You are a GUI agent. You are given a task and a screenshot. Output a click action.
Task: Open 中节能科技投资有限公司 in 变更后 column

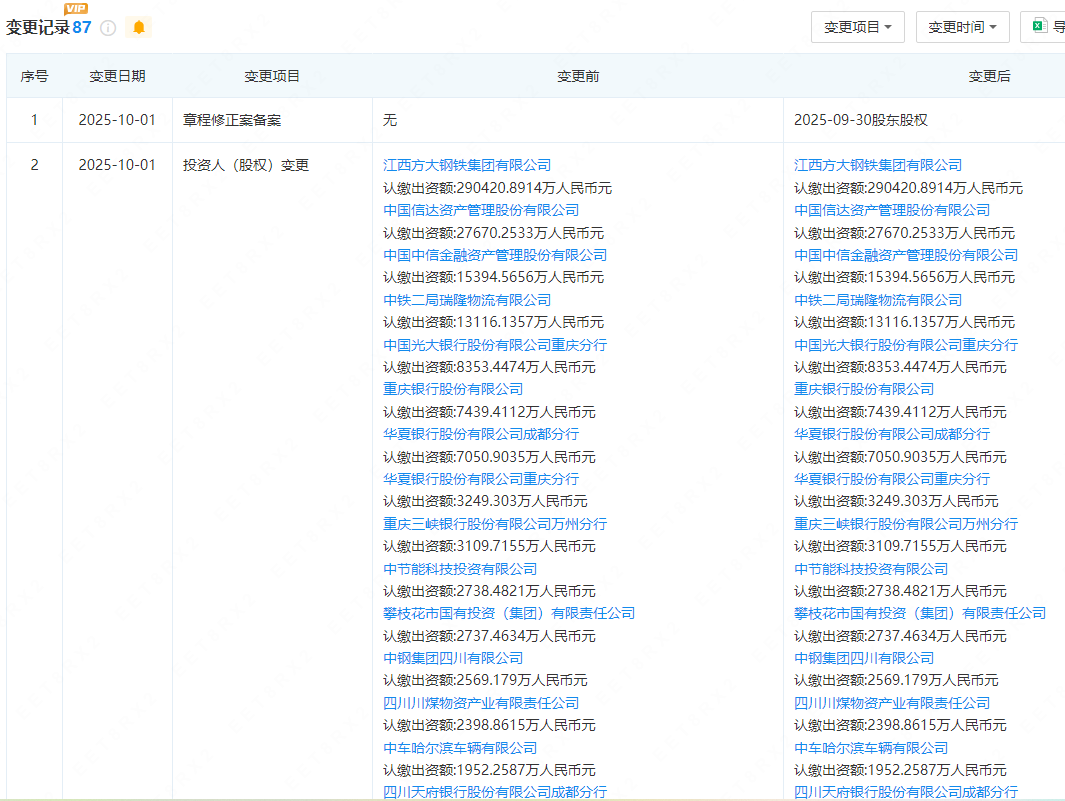(x=871, y=569)
